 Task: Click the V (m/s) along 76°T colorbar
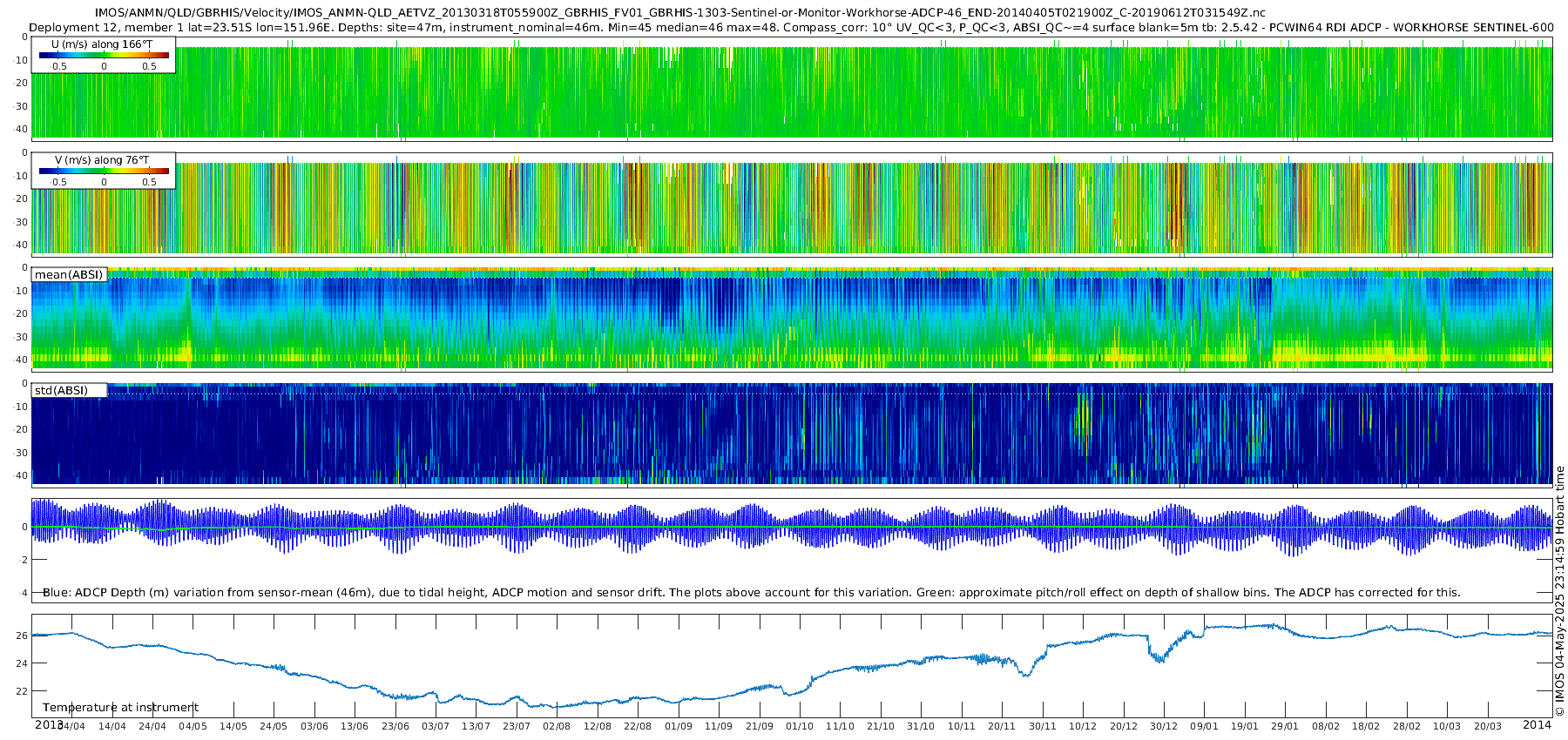104,171
